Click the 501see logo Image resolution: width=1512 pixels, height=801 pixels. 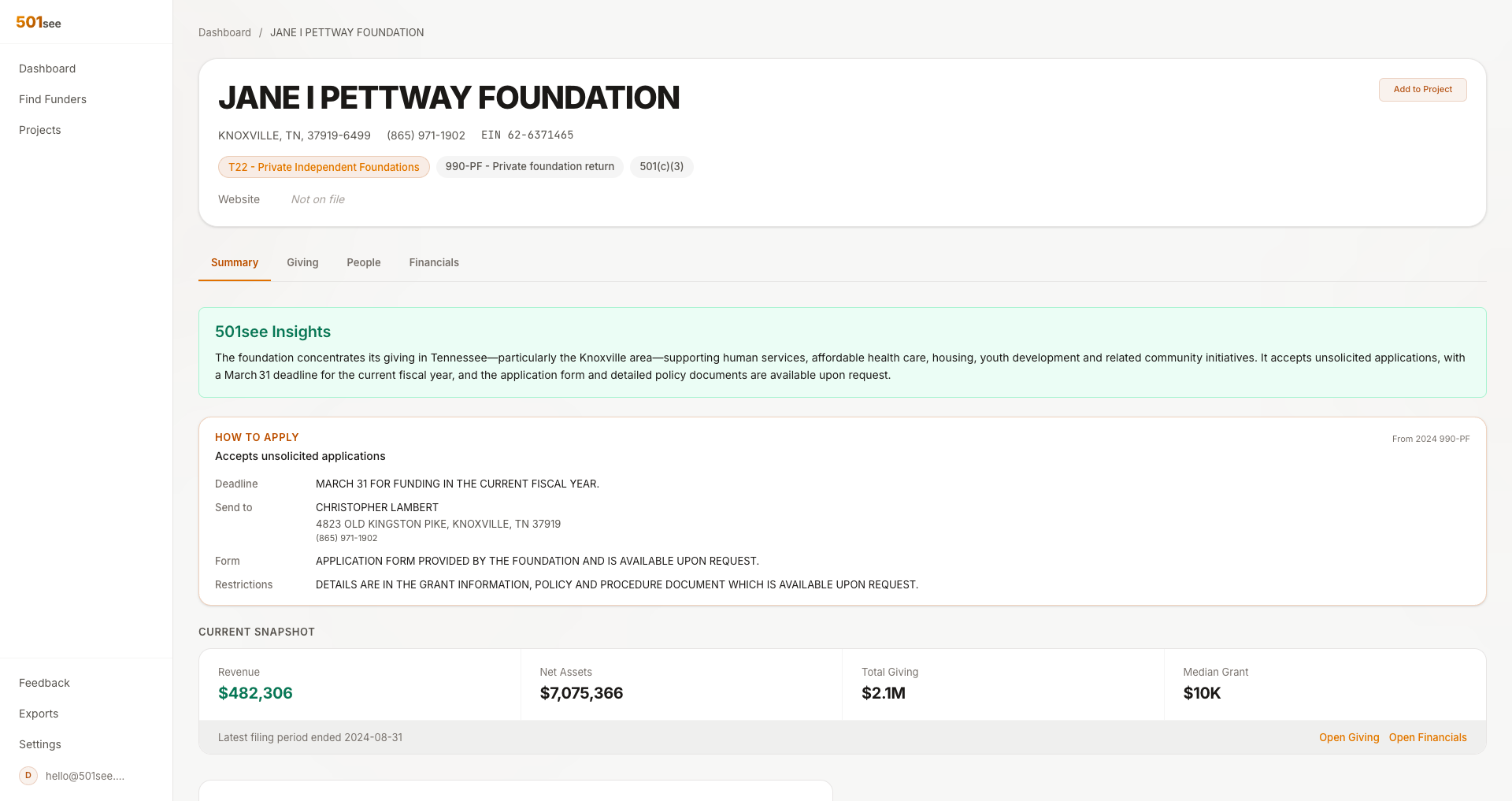pos(39,22)
